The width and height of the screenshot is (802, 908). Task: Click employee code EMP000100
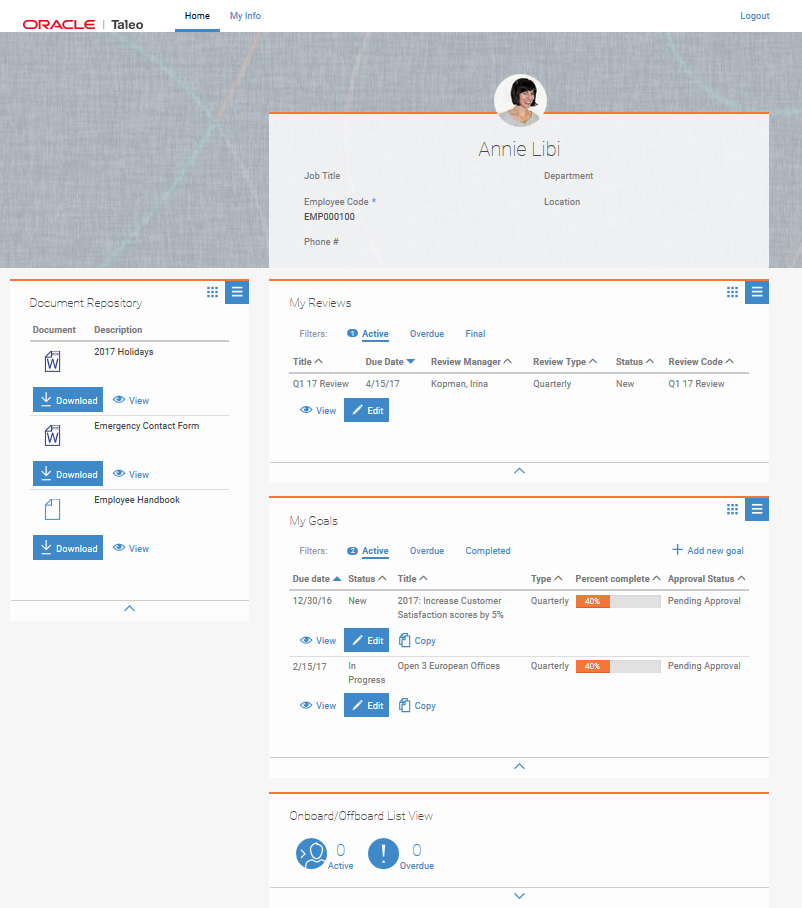coord(329,217)
